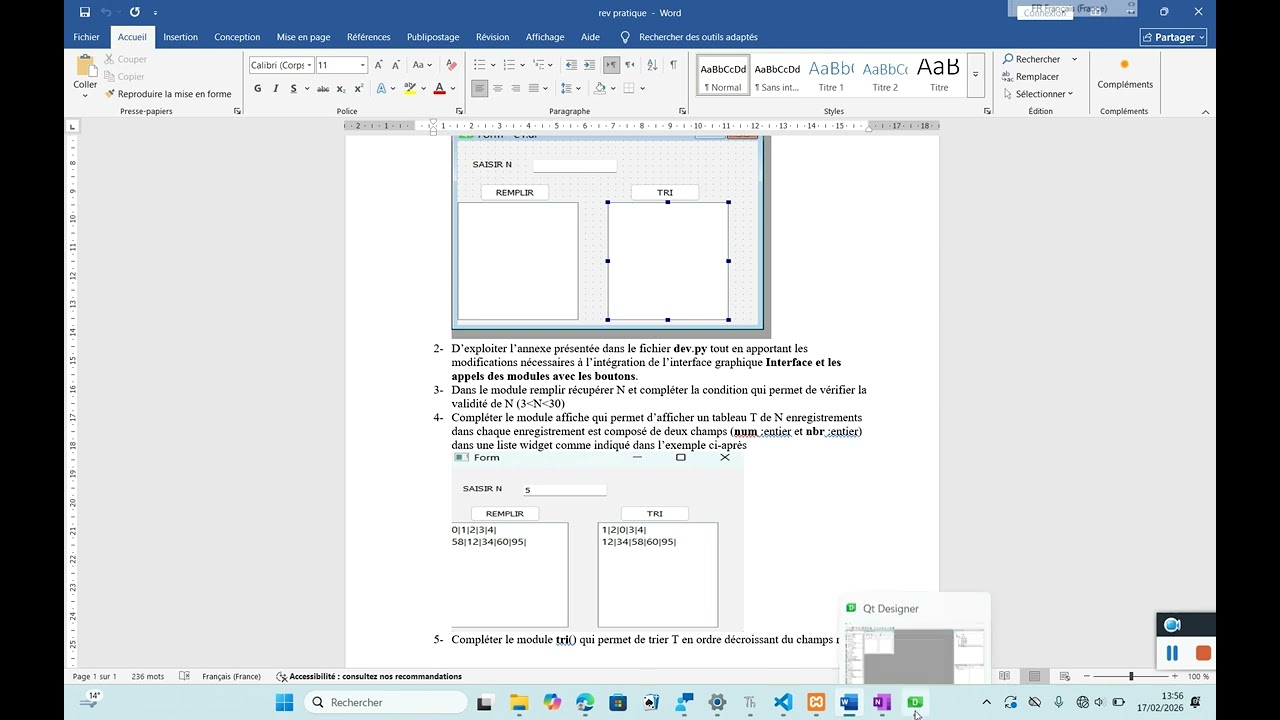Align text to the left

pyautogui.click(x=480, y=88)
